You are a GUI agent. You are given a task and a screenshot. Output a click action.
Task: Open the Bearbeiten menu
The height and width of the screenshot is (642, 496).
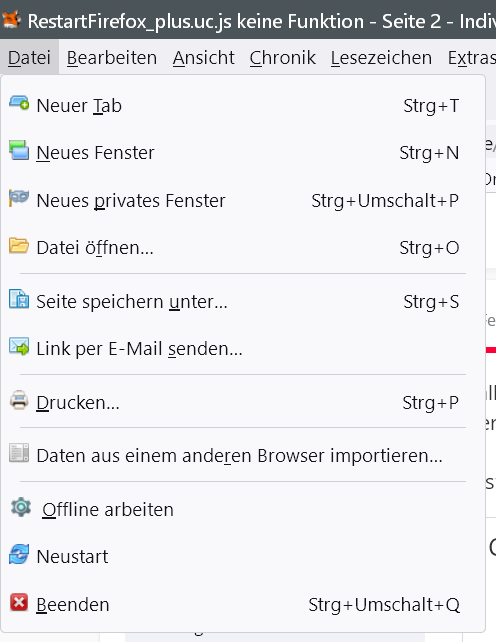(x=112, y=58)
